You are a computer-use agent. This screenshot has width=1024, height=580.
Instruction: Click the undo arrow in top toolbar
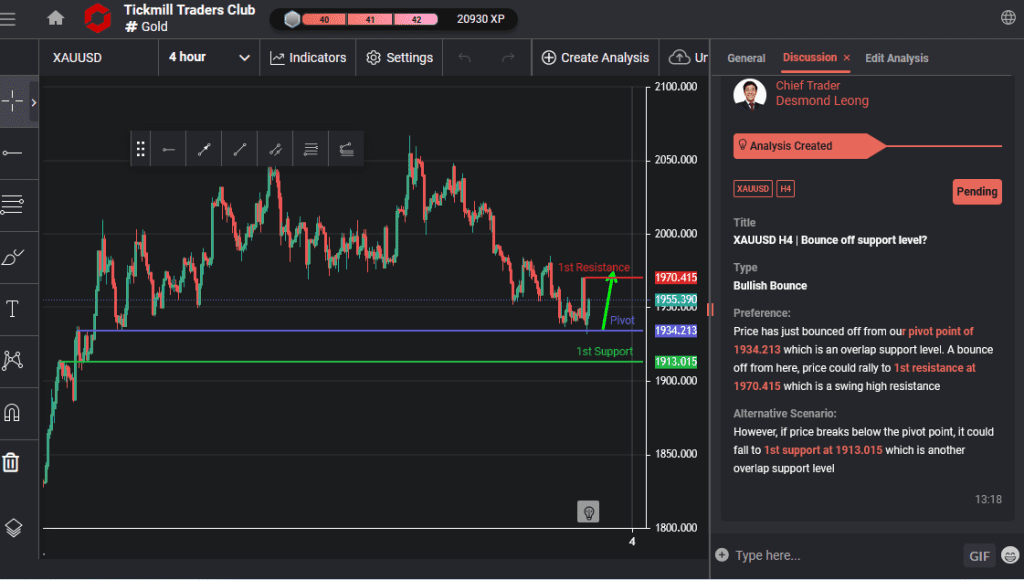pyautogui.click(x=465, y=57)
